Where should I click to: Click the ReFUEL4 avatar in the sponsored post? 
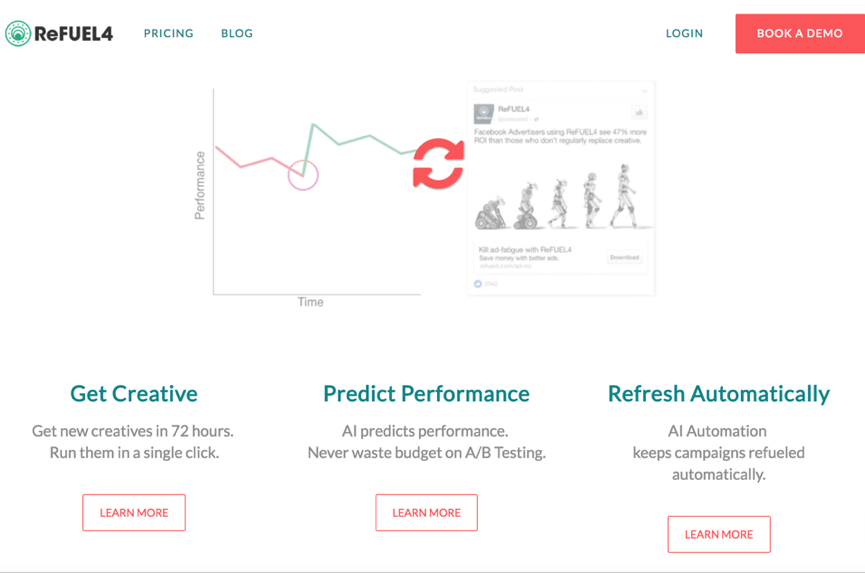pos(483,113)
